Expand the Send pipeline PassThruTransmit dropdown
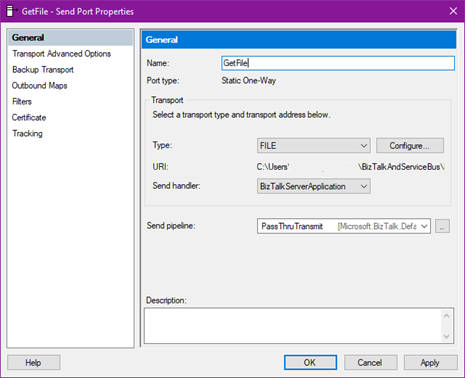The width and height of the screenshot is (465, 378). 344,226
